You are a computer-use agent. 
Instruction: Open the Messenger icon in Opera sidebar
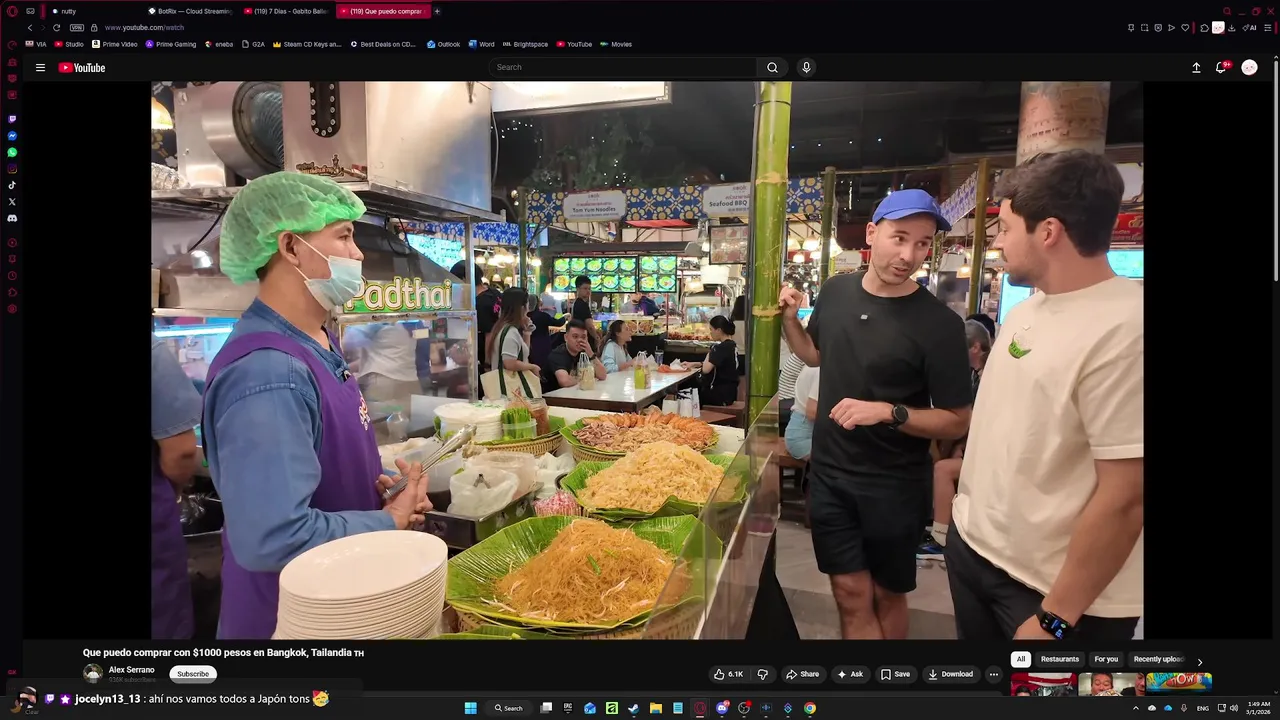point(12,136)
